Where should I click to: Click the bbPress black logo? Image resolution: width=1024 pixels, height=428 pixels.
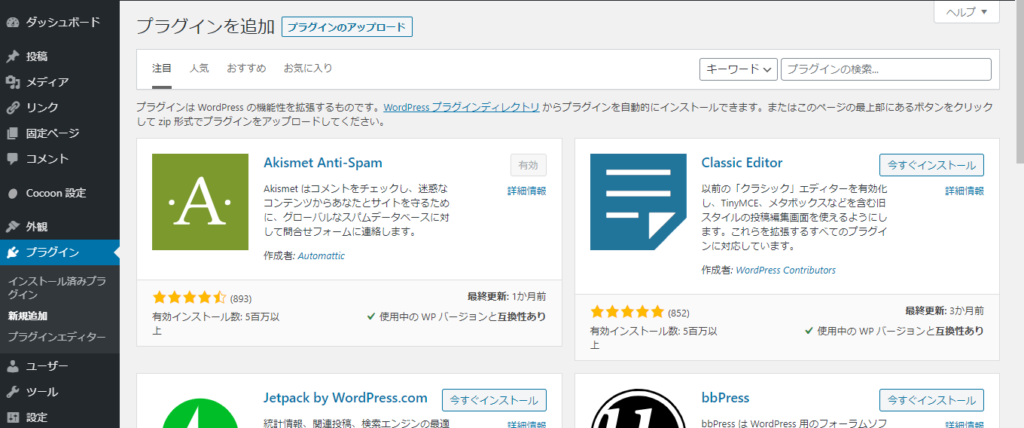(638, 409)
